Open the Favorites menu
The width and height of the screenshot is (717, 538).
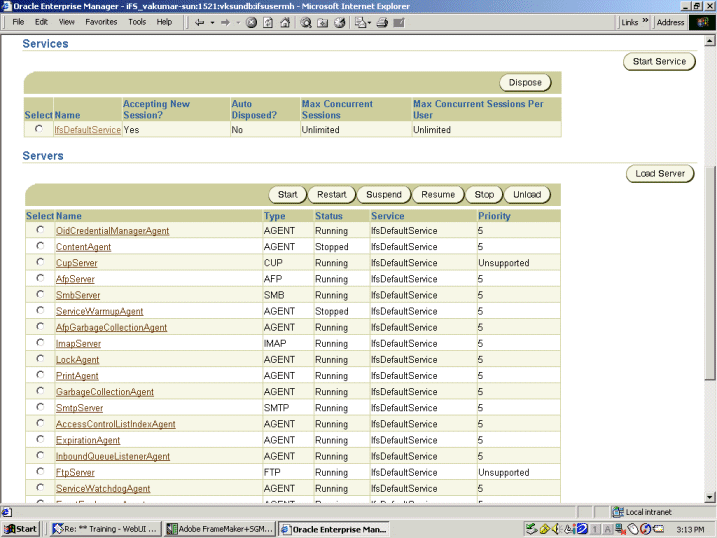coord(101,22)
